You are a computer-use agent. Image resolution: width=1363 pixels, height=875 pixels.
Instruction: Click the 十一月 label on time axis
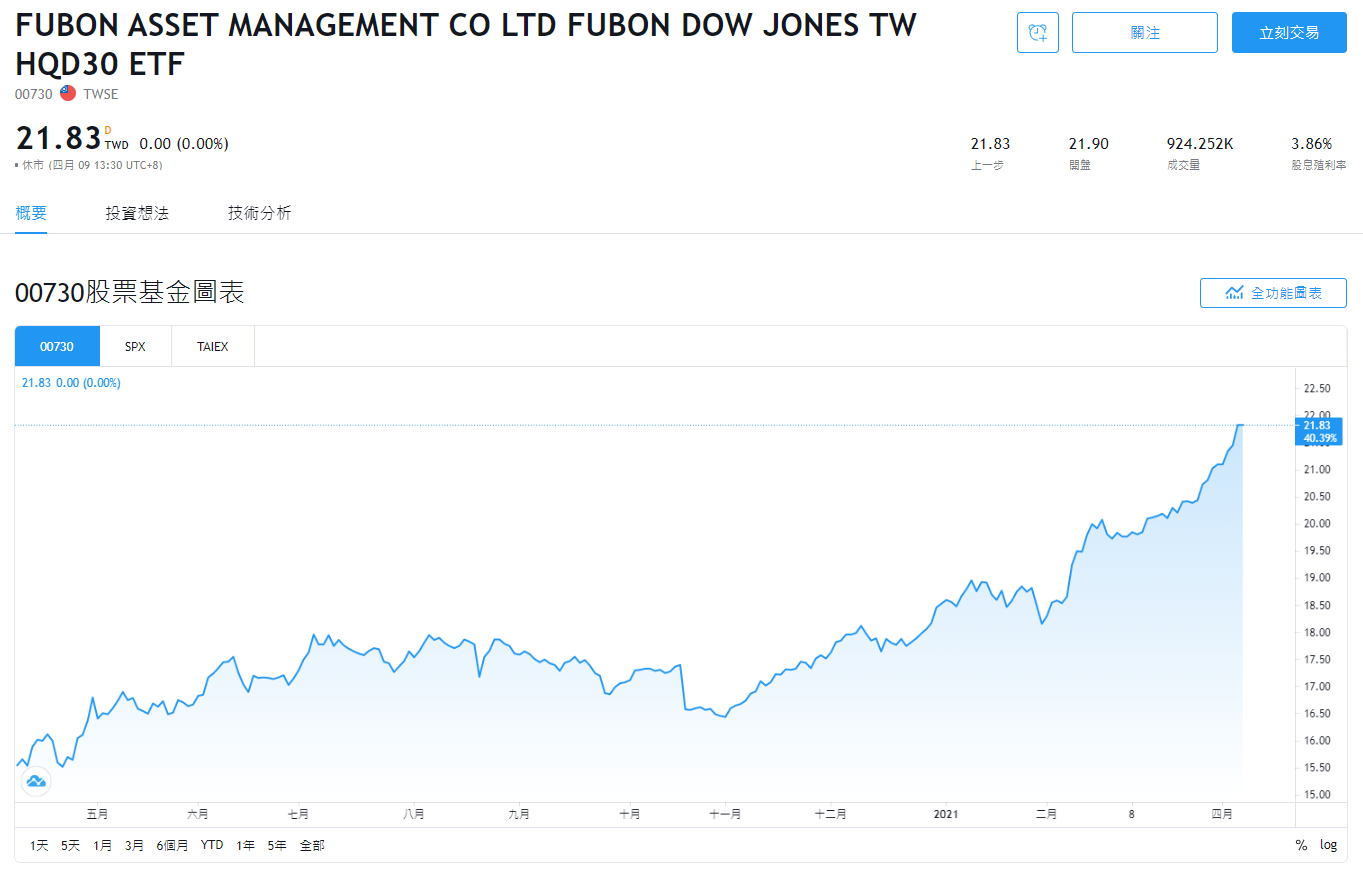tap(725, 814)
